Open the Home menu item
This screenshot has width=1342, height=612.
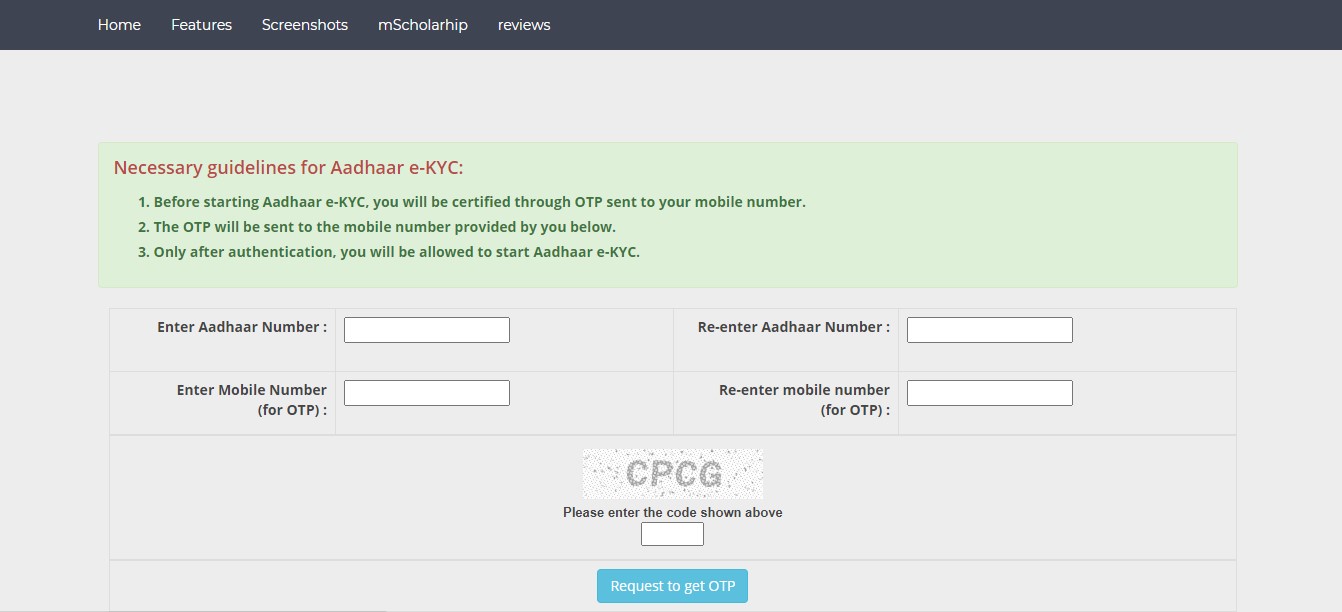[119, 25]
